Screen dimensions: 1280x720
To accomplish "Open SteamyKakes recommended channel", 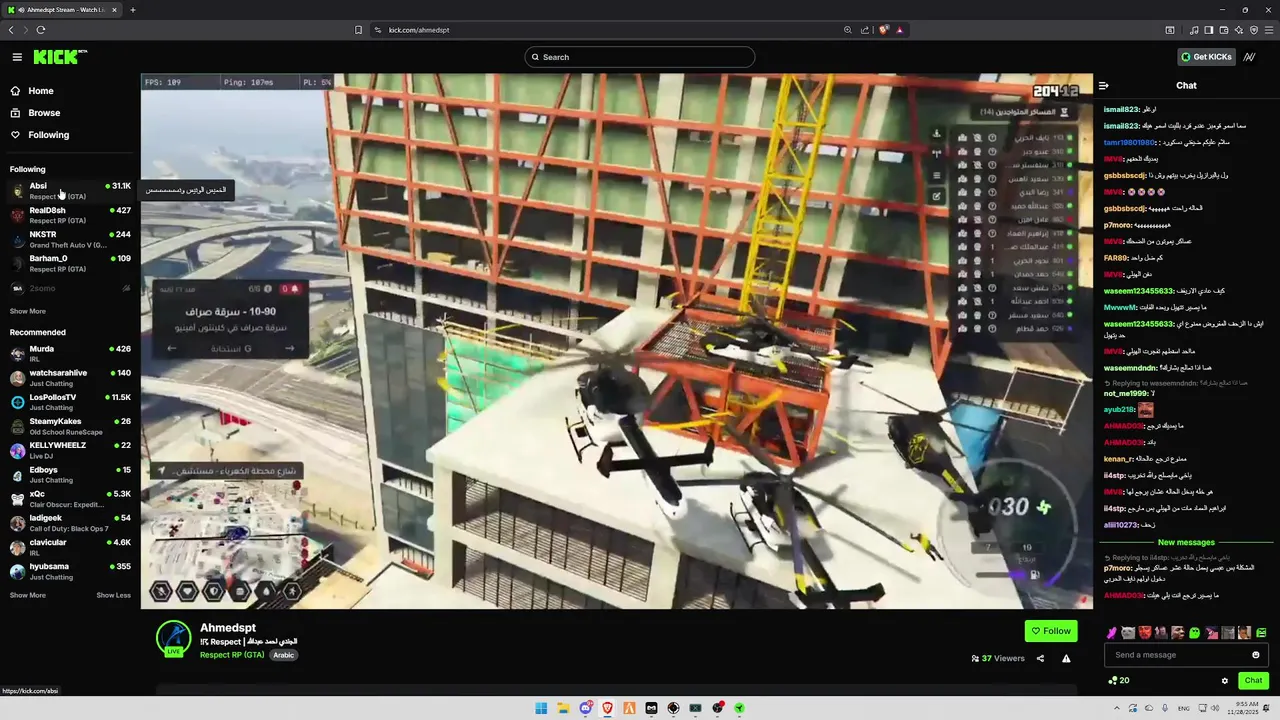I will click(70, 426).
